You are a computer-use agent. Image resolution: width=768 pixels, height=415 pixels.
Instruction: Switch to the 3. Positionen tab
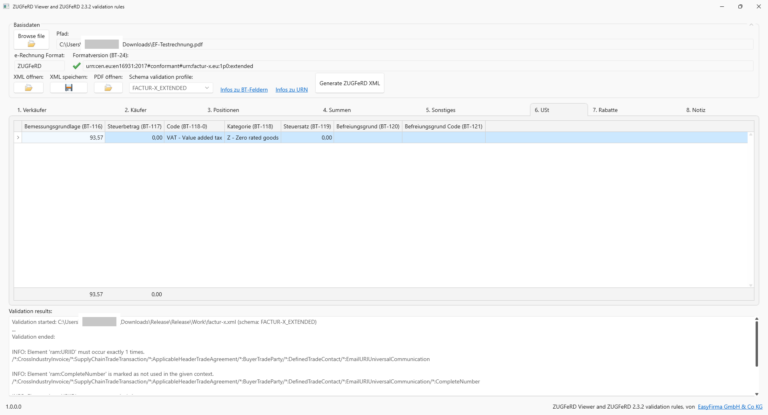[223, 110]
